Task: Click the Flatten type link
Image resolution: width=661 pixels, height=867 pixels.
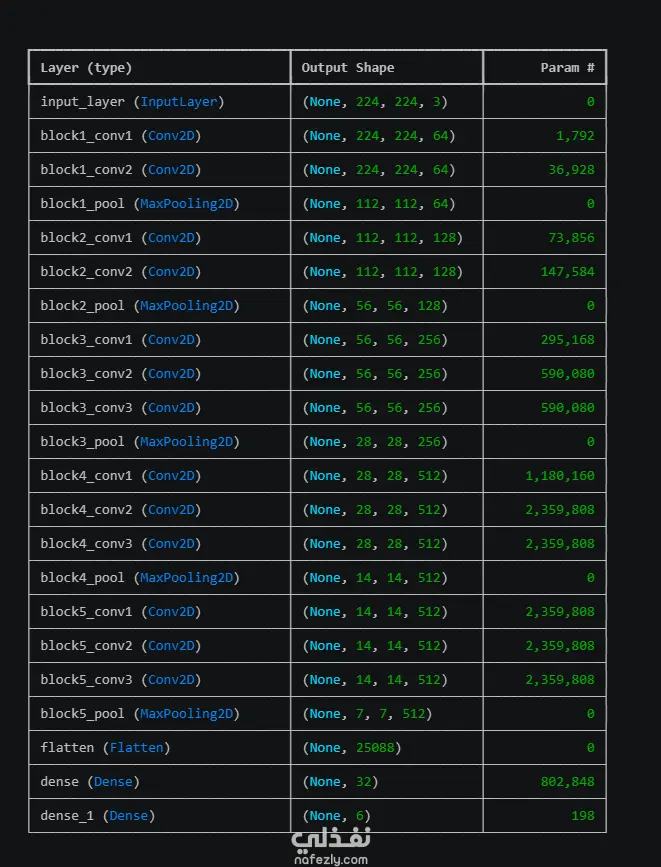Action: tap(137, 748)
